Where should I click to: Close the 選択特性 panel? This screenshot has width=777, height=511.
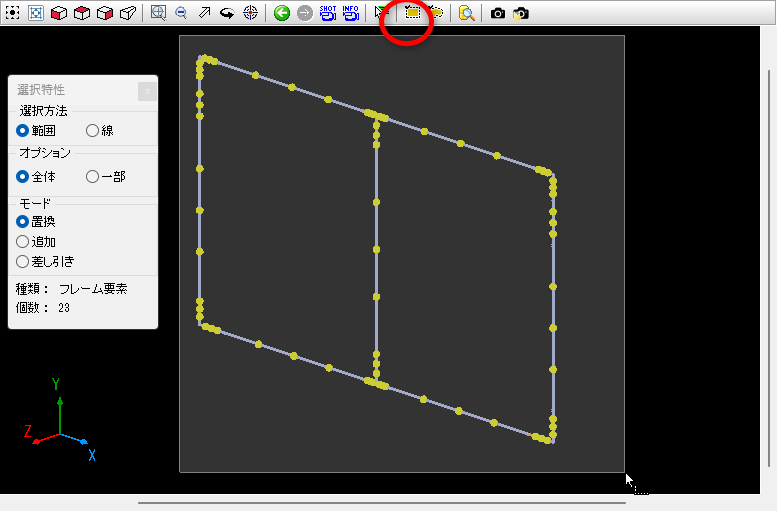pyautogui.click(x=147, y=91)
